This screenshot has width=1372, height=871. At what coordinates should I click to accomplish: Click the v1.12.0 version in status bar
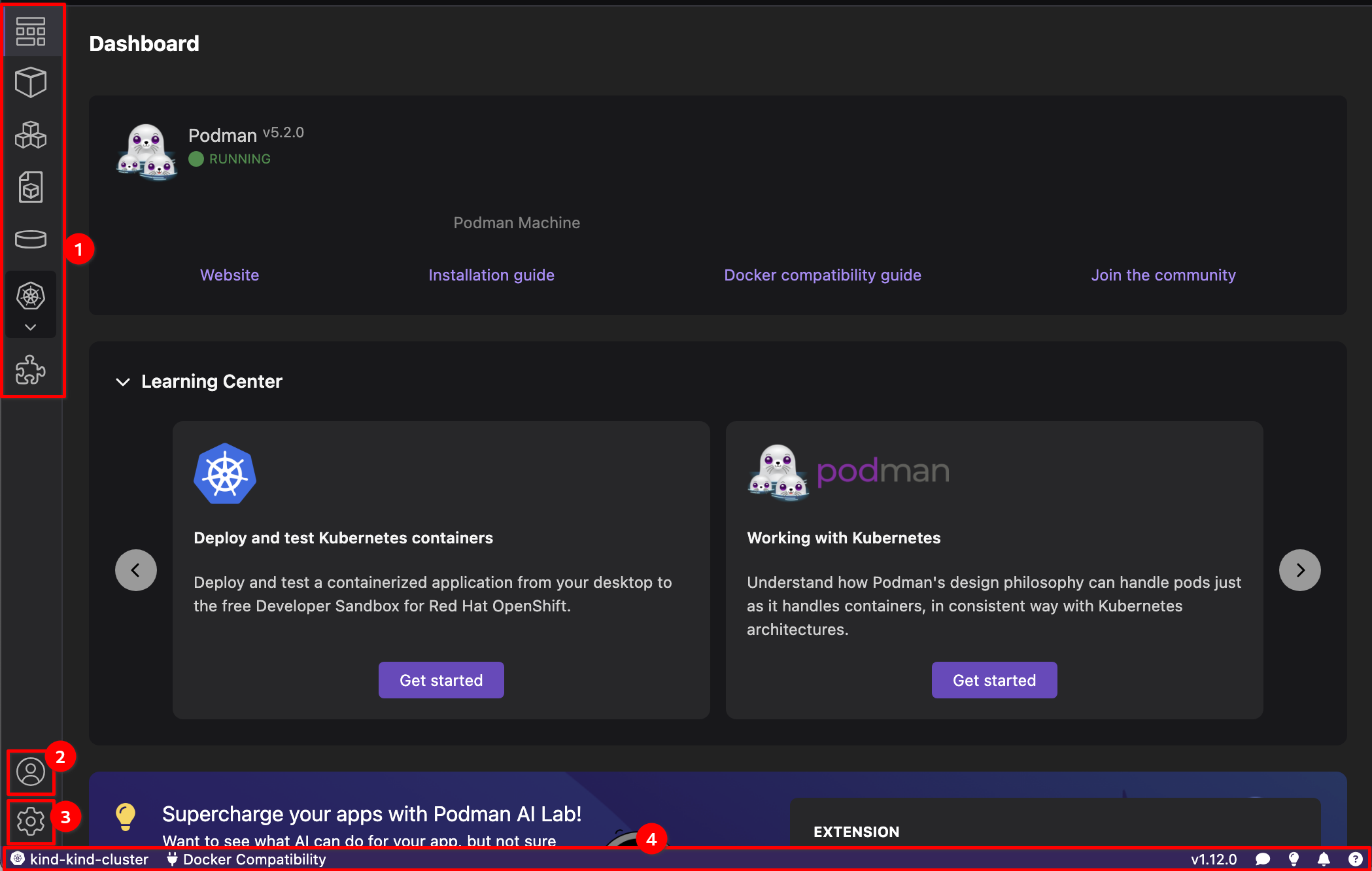(x=1214, y=859)
